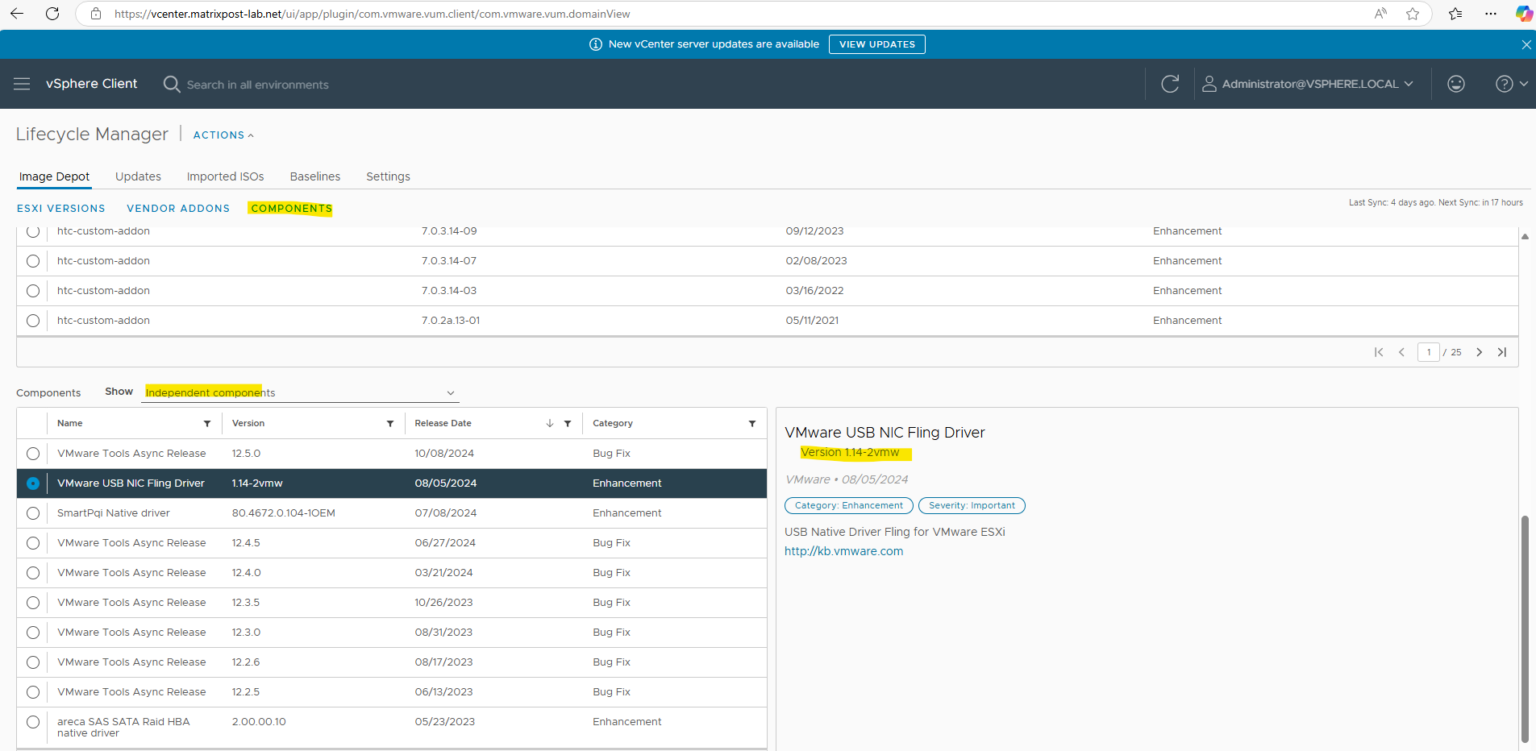Viewport: 1536px width, 751px height.
Task: Open the filter on the Version column
Action: pos(391,423)
